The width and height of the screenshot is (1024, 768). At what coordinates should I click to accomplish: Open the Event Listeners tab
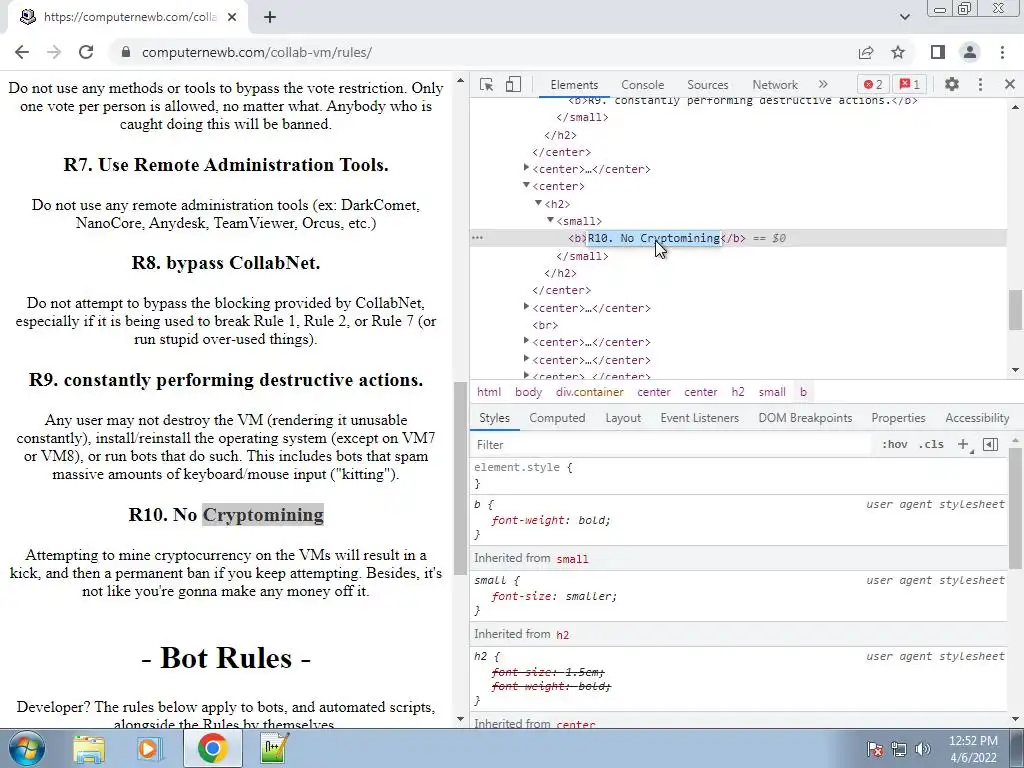coord(699,418)
